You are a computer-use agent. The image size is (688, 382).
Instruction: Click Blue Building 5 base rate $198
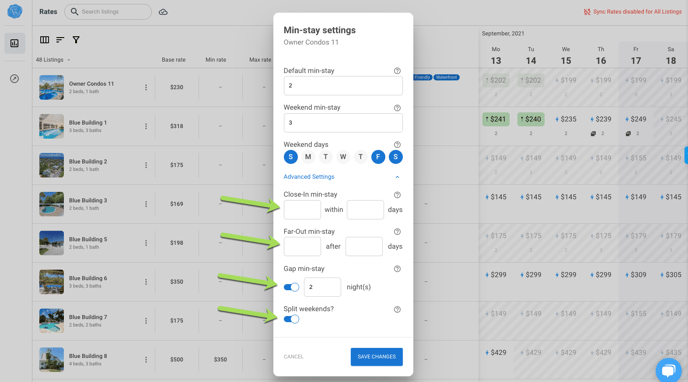(177, 243)
